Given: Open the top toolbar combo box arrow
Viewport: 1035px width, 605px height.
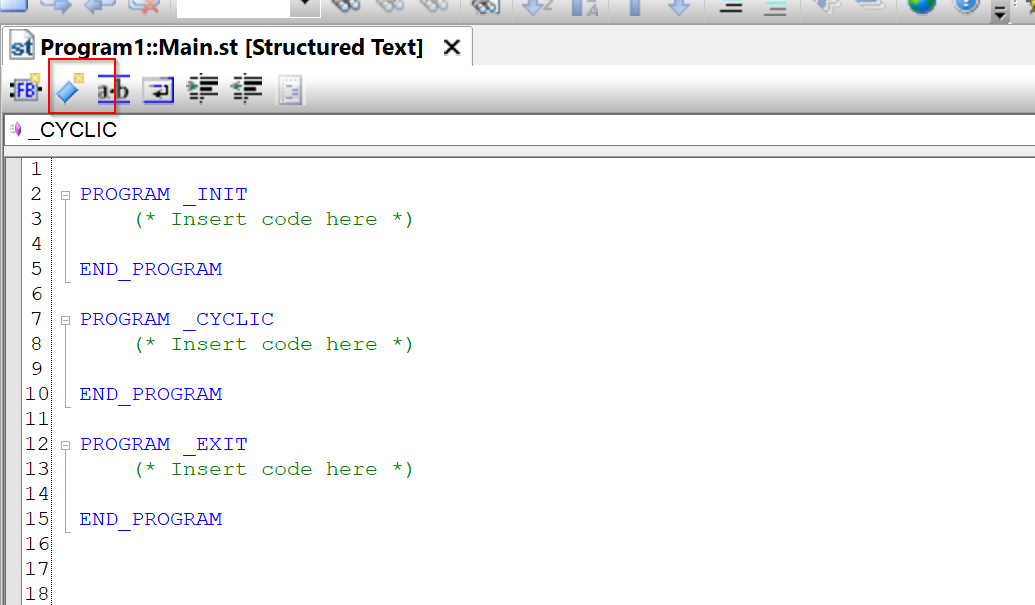Looking at the screenshot, I should click(x=305, y=5).
